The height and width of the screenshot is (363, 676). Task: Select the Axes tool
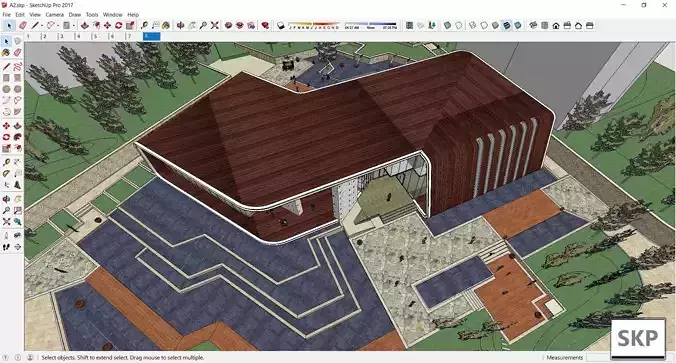point(6,185)
